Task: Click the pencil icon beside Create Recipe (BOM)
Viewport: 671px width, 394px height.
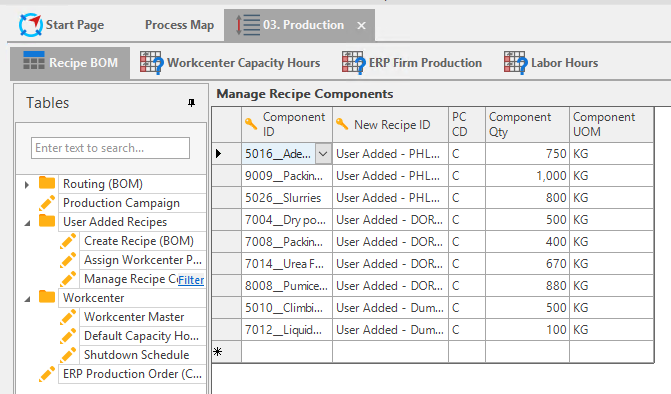Action: click(68, 240)
